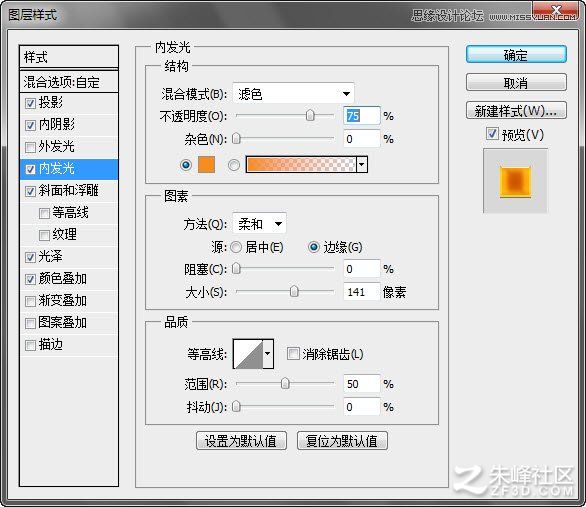Toggle the 消除锯齿 anti-alias checkbox
This screenshot has height=507, width=586.
pos(293,353)
